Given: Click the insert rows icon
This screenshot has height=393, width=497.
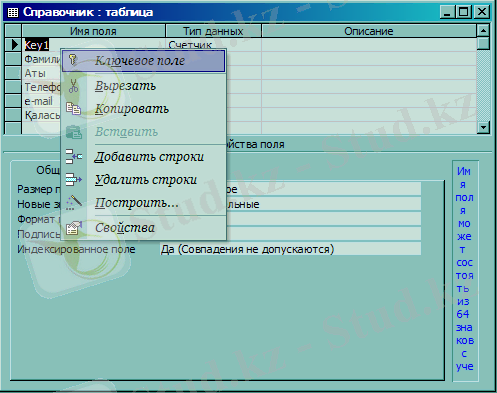Looking at the screenshot, I should (74, 156).
